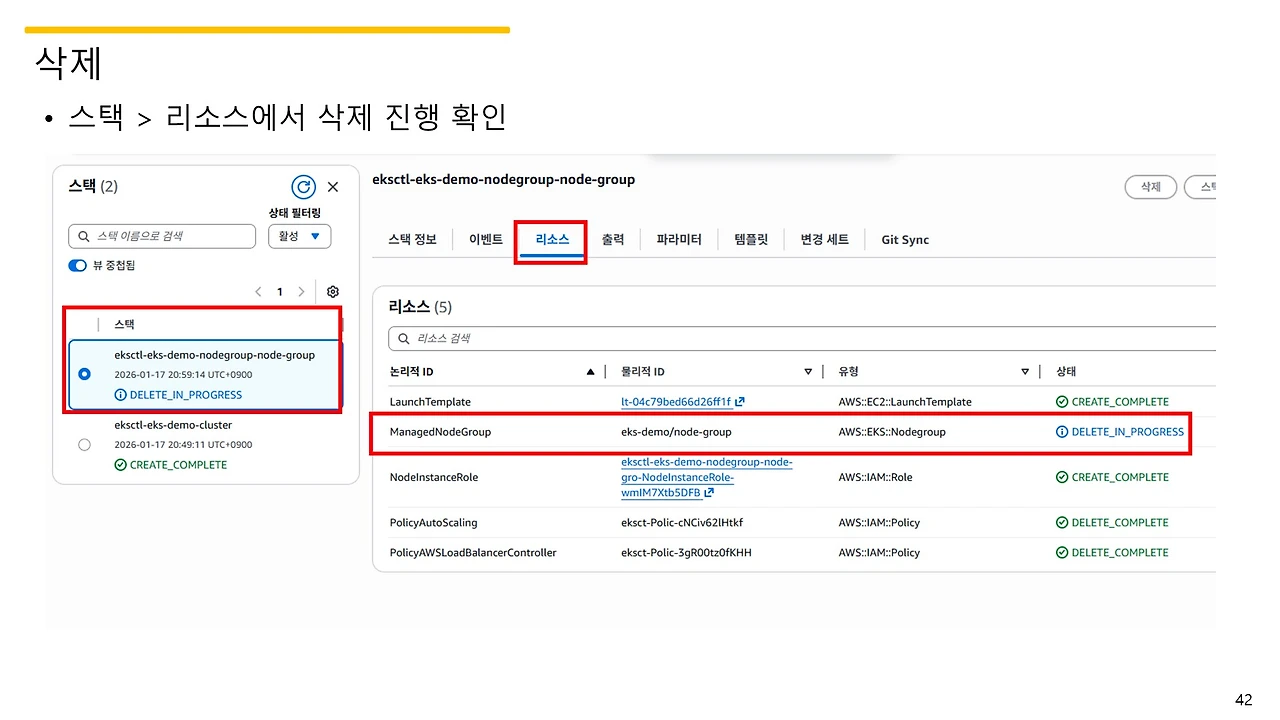Select the PolicyAWSLoadBalancerController logical ID cell
The height and width of the screenshot is (720, 1280).
click(473, 553)
